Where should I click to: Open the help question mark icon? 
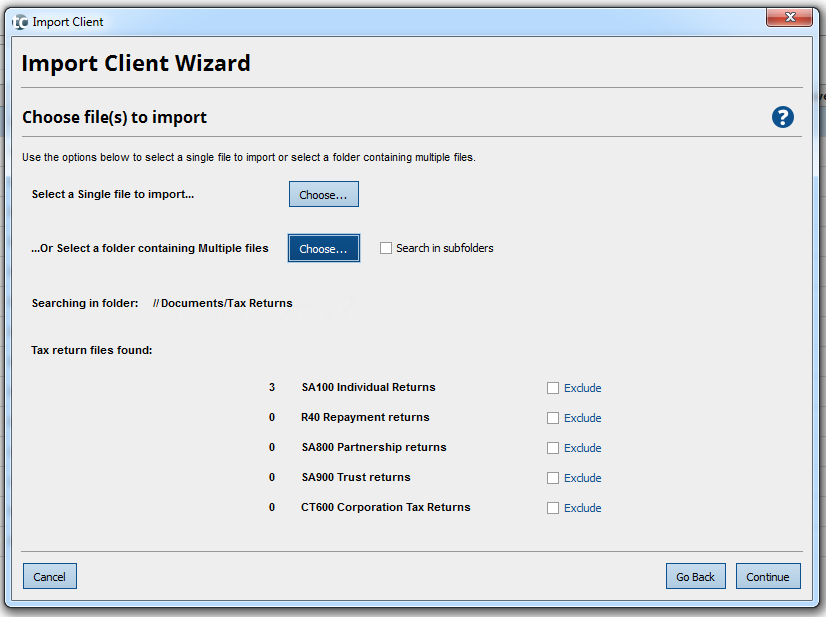click(x=782, y=117)
